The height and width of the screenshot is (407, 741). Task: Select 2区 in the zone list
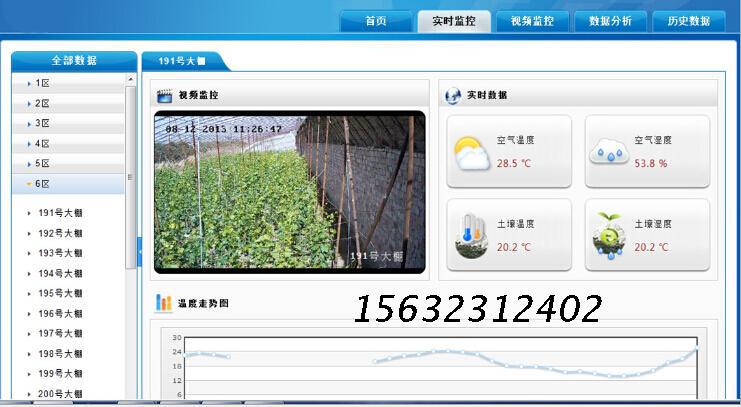tap(69, 104)
